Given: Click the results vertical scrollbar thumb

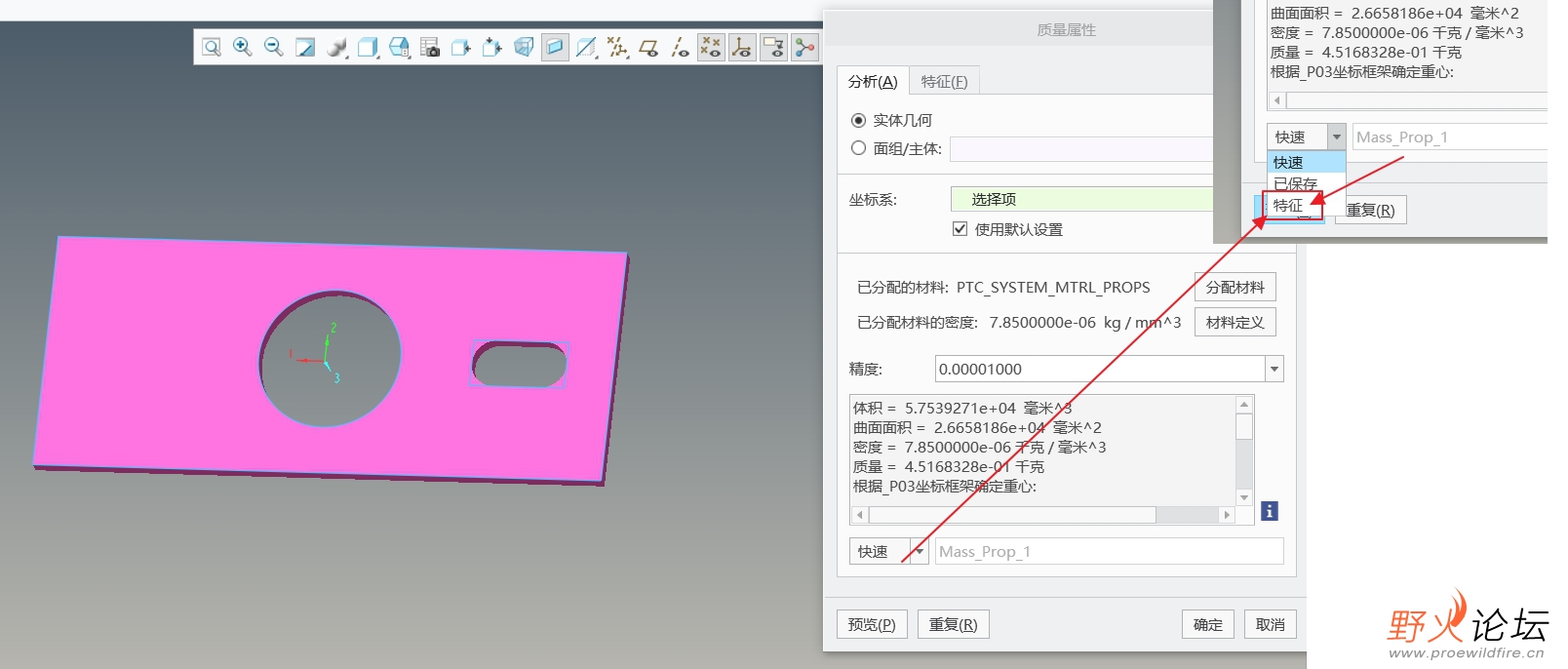Looking at the screenshot, I should pos(1244,426).
